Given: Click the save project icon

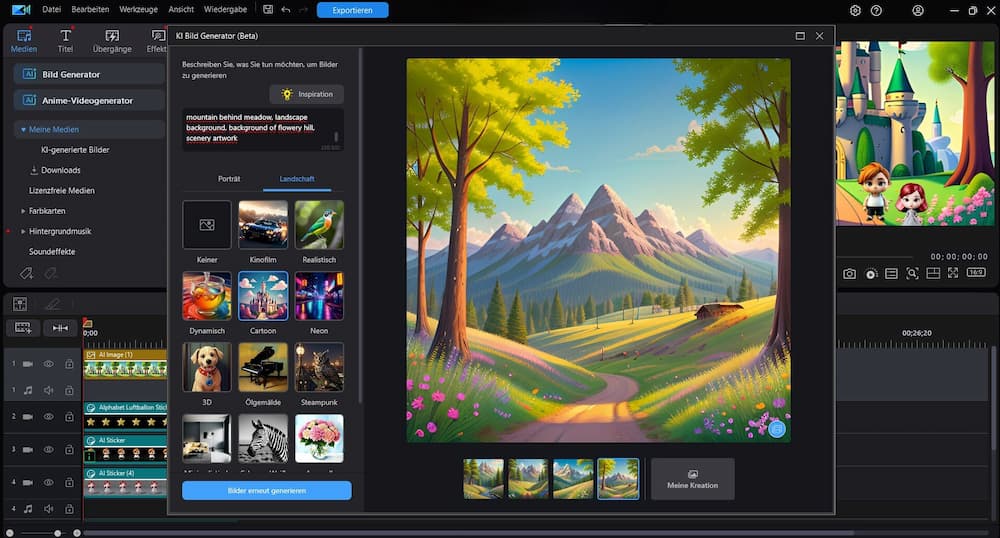Looking at the screenshot, I should (x=267, y=10).
